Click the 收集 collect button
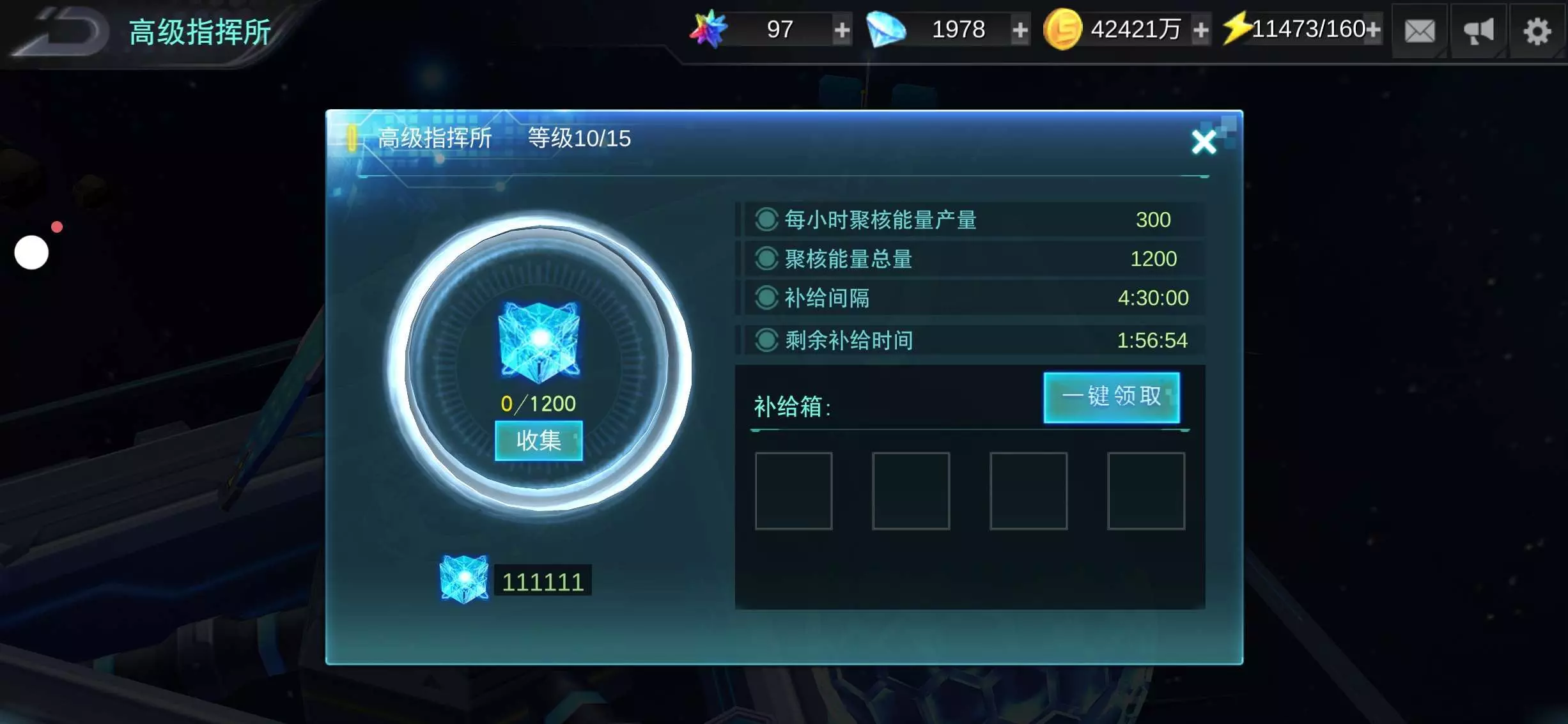Viewport: 1568px width, 724px height. 539,440
